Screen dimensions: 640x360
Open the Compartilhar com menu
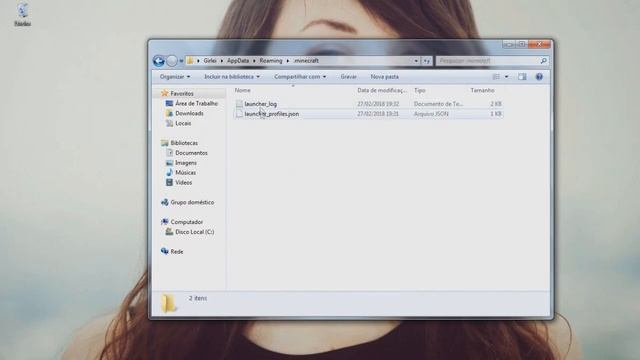300,77
